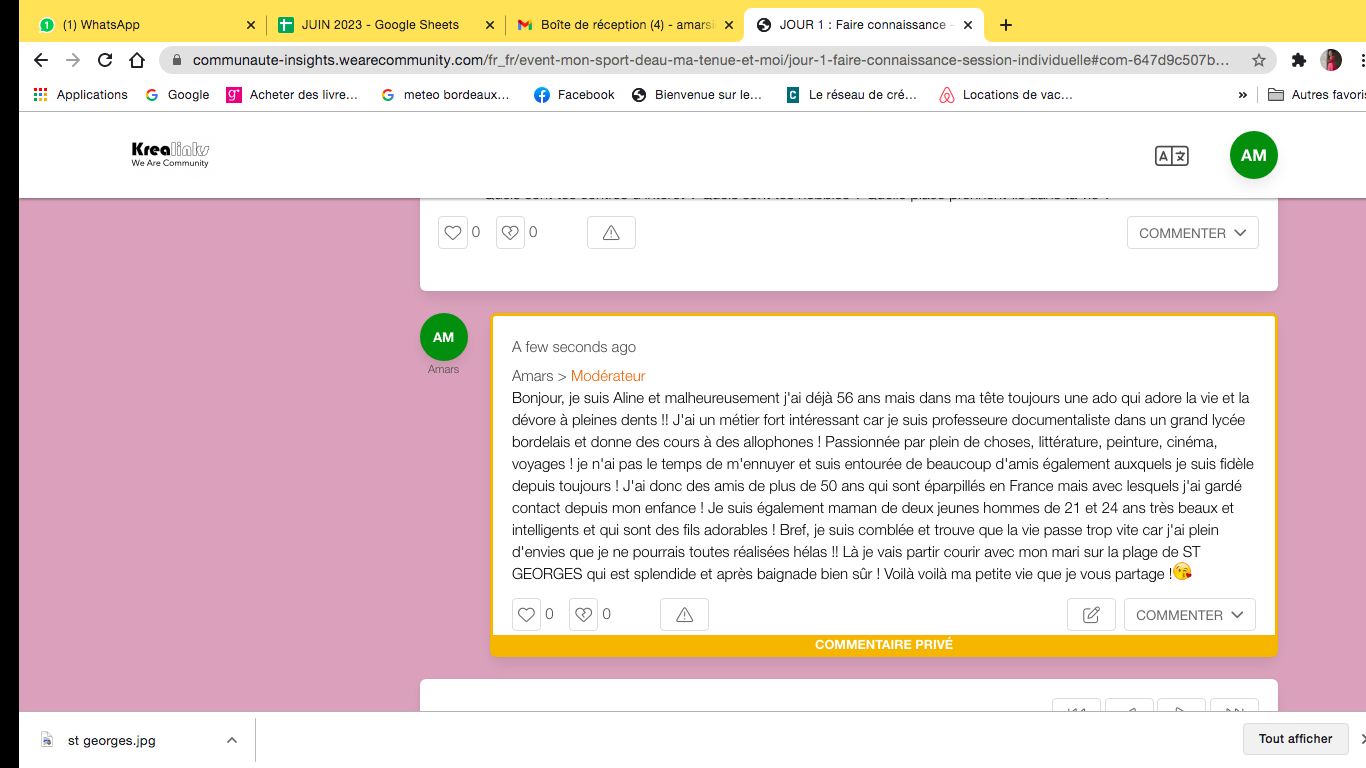Report the Amars comment with warning icon

click(x=685, y=615)
